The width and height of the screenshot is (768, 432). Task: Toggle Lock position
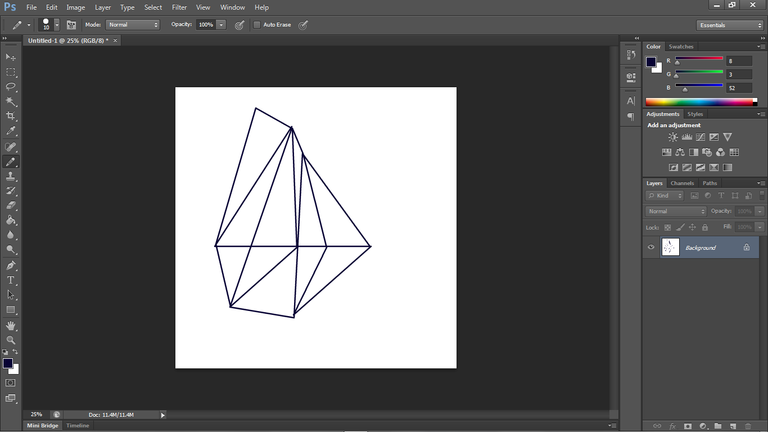(x=693, y=227)
